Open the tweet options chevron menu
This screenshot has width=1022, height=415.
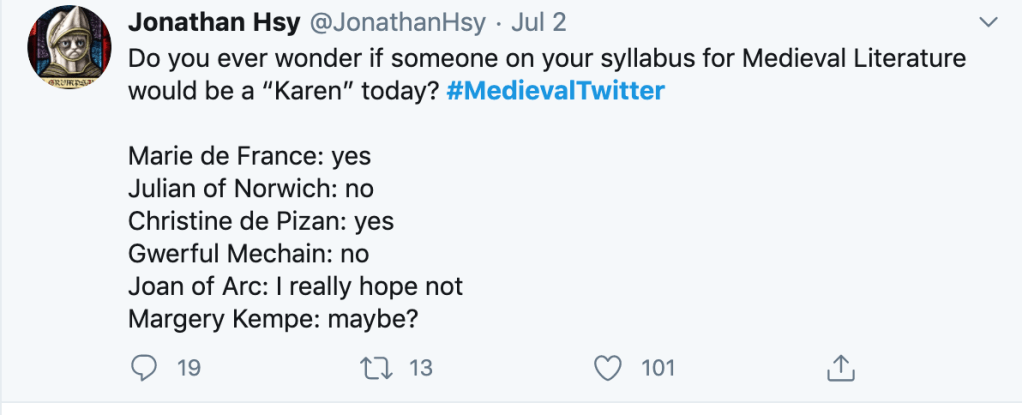(987, 21)
